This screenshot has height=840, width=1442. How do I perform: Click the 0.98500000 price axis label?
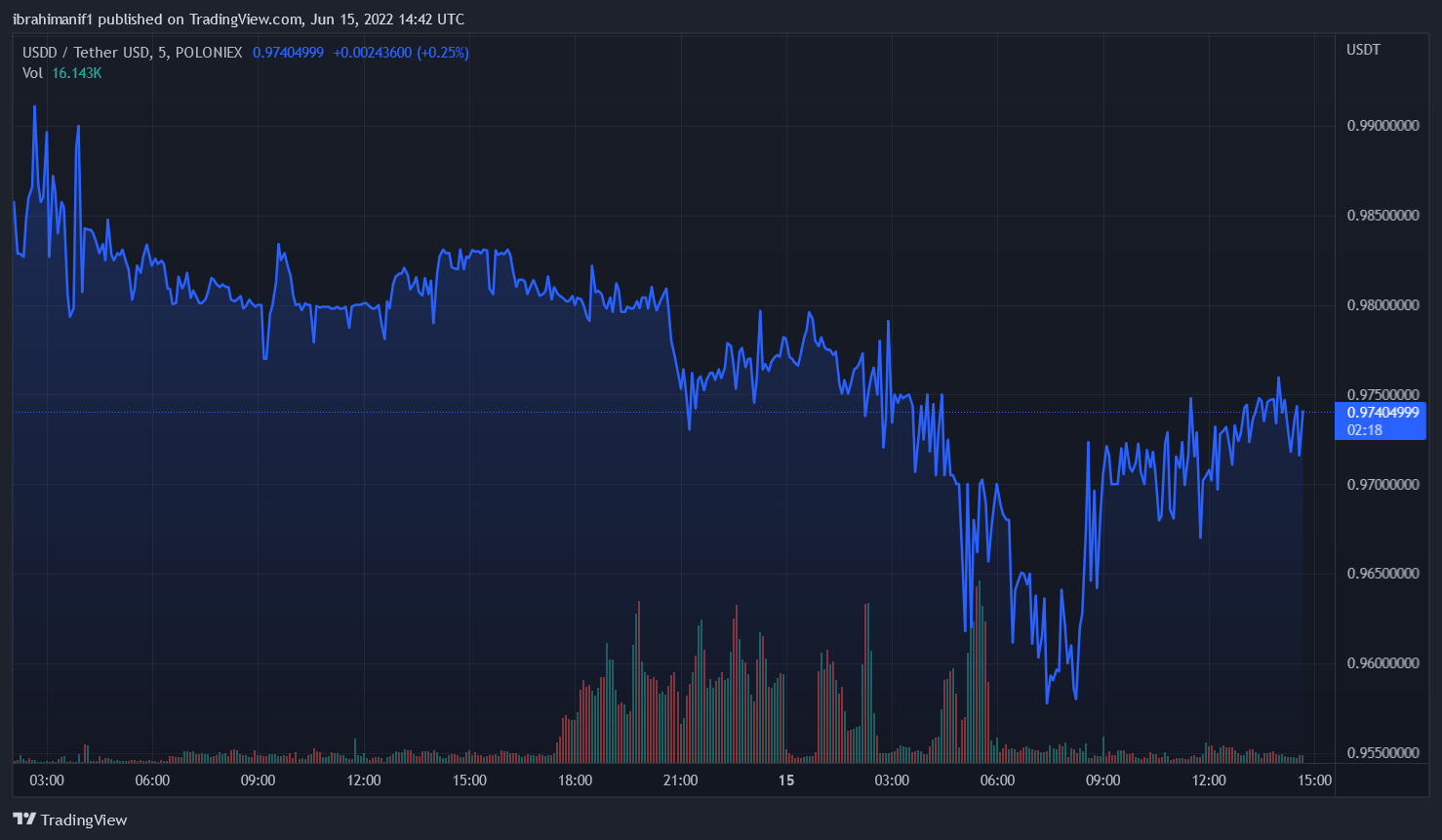click(x=1382, y=216)
